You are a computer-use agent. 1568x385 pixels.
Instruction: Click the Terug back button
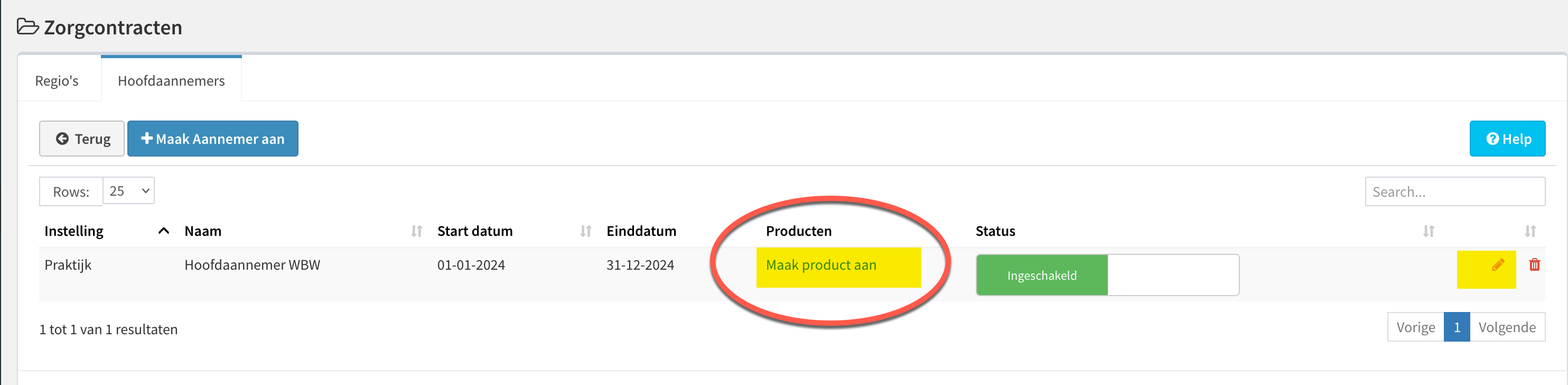pyautogui.click(x=81, y=138)
